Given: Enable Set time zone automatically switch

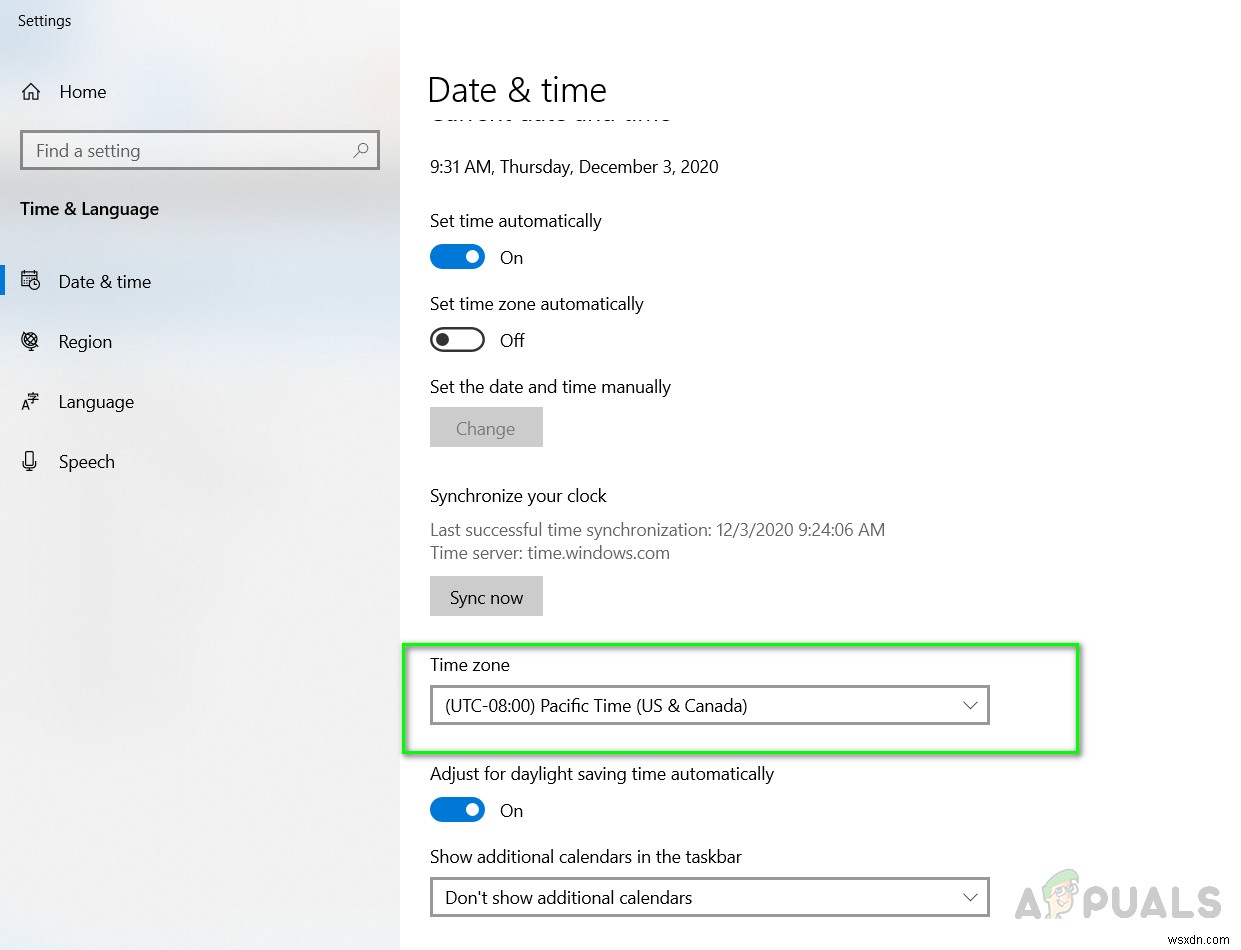Looking at the screenshot, I should tap(457, 340).
